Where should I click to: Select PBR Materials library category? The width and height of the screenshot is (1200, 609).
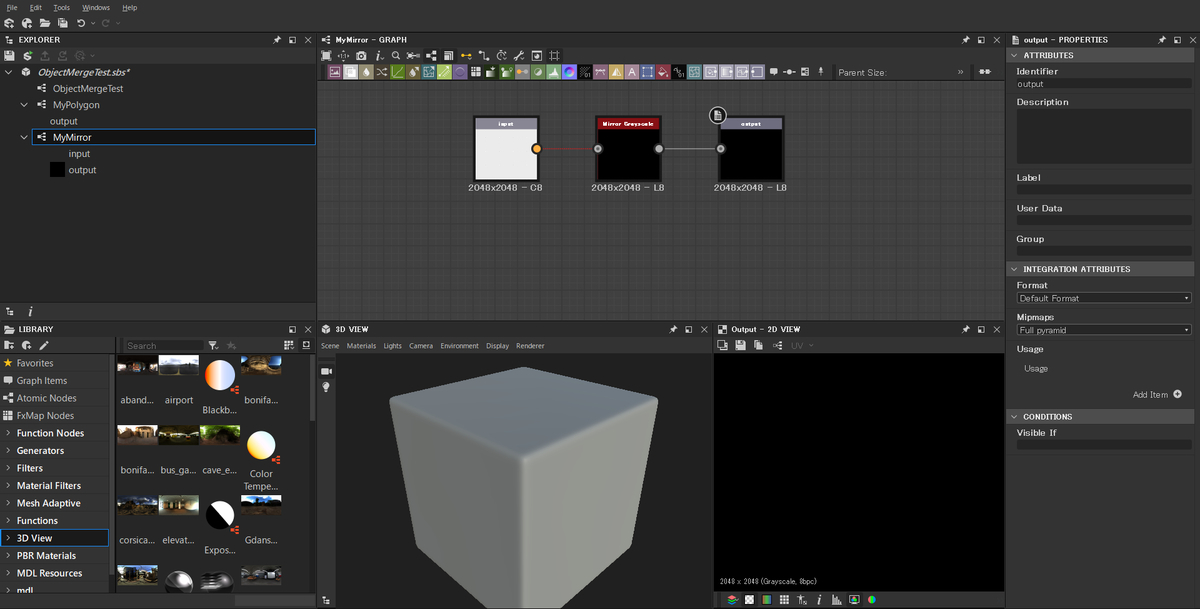coord(46,555)
